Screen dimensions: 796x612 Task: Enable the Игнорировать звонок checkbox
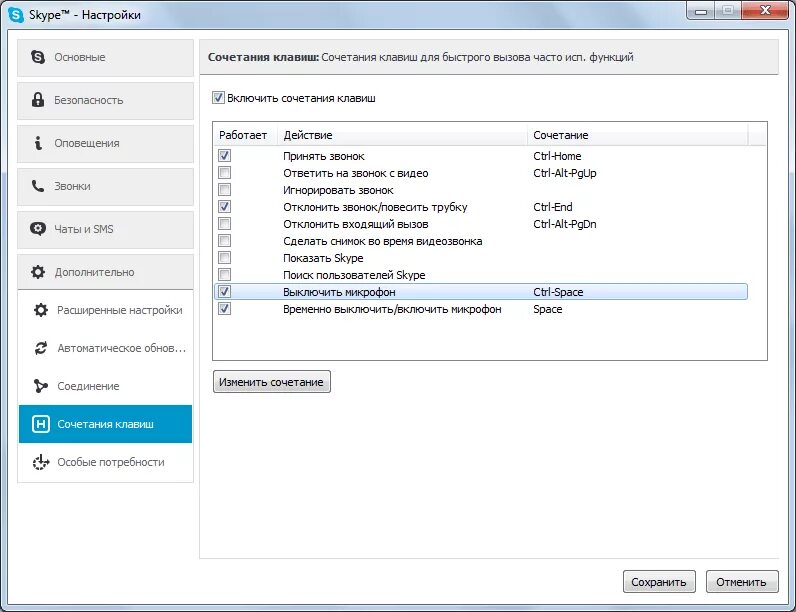(x=224, y=189)
